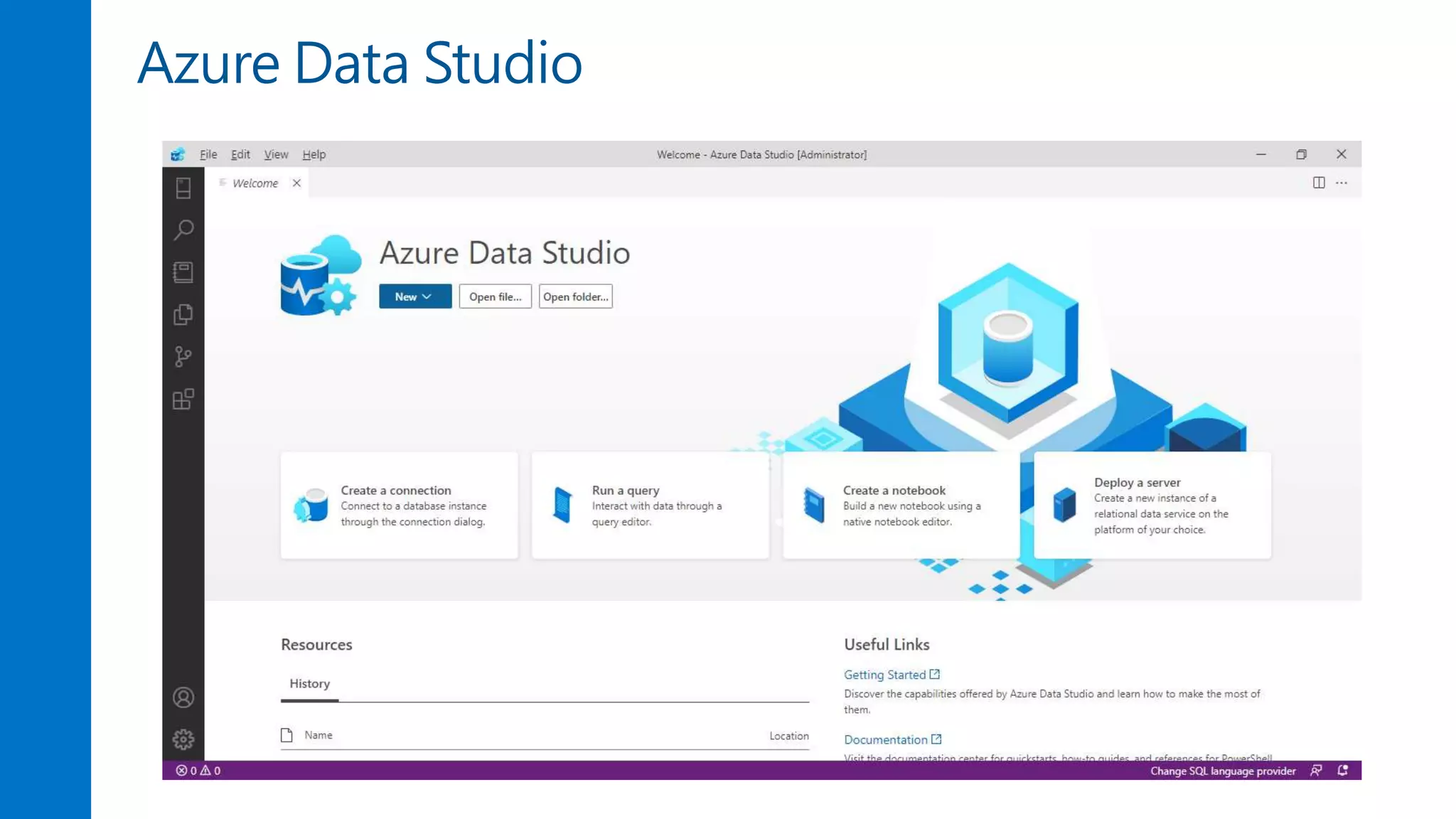Screen dimensions: 1456x819
Task: Click the split editor icon
Action: pyautogui.click(x=1319, y=183)
